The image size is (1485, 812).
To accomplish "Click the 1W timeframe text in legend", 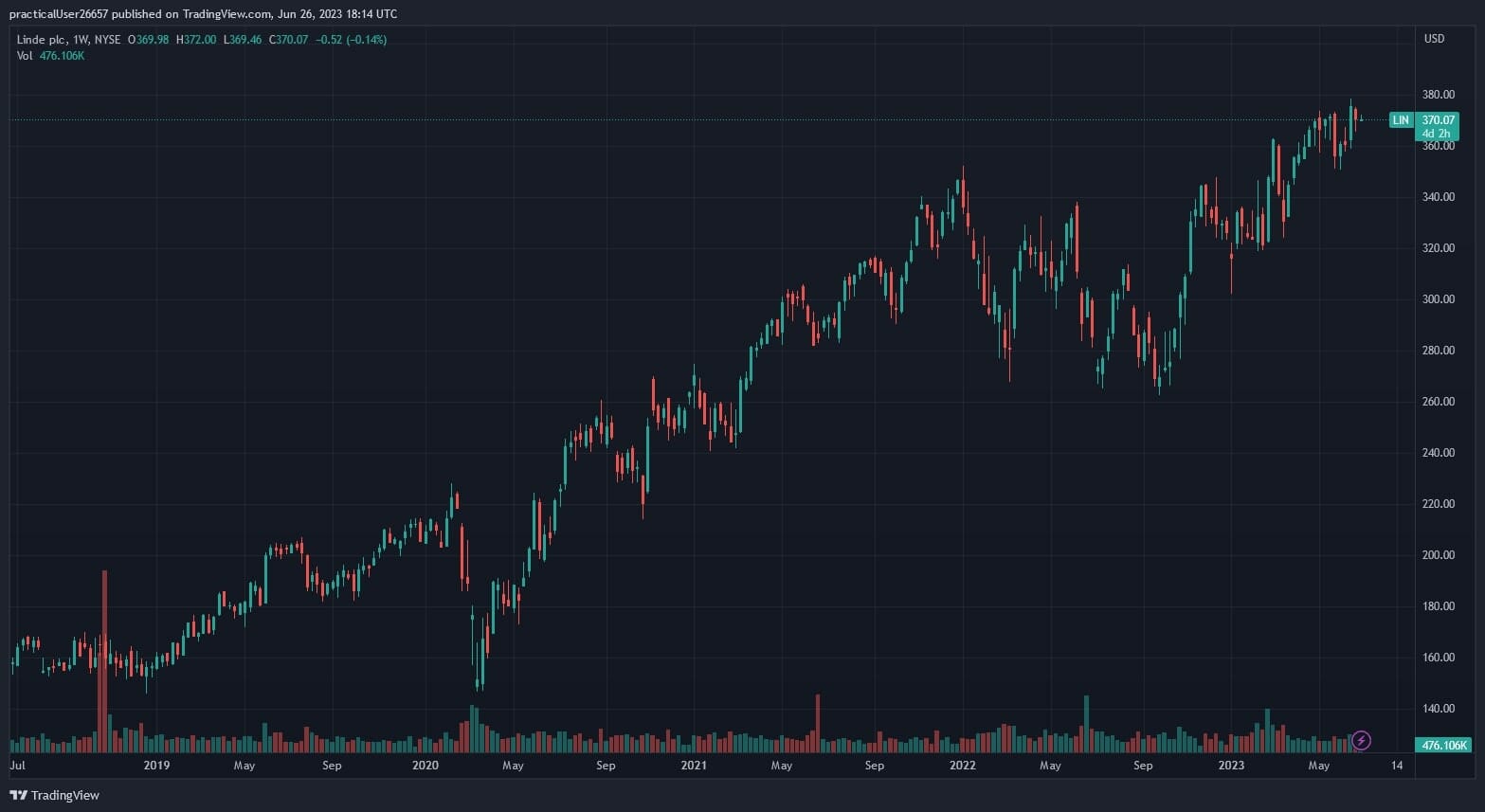I will click(81, 40).
